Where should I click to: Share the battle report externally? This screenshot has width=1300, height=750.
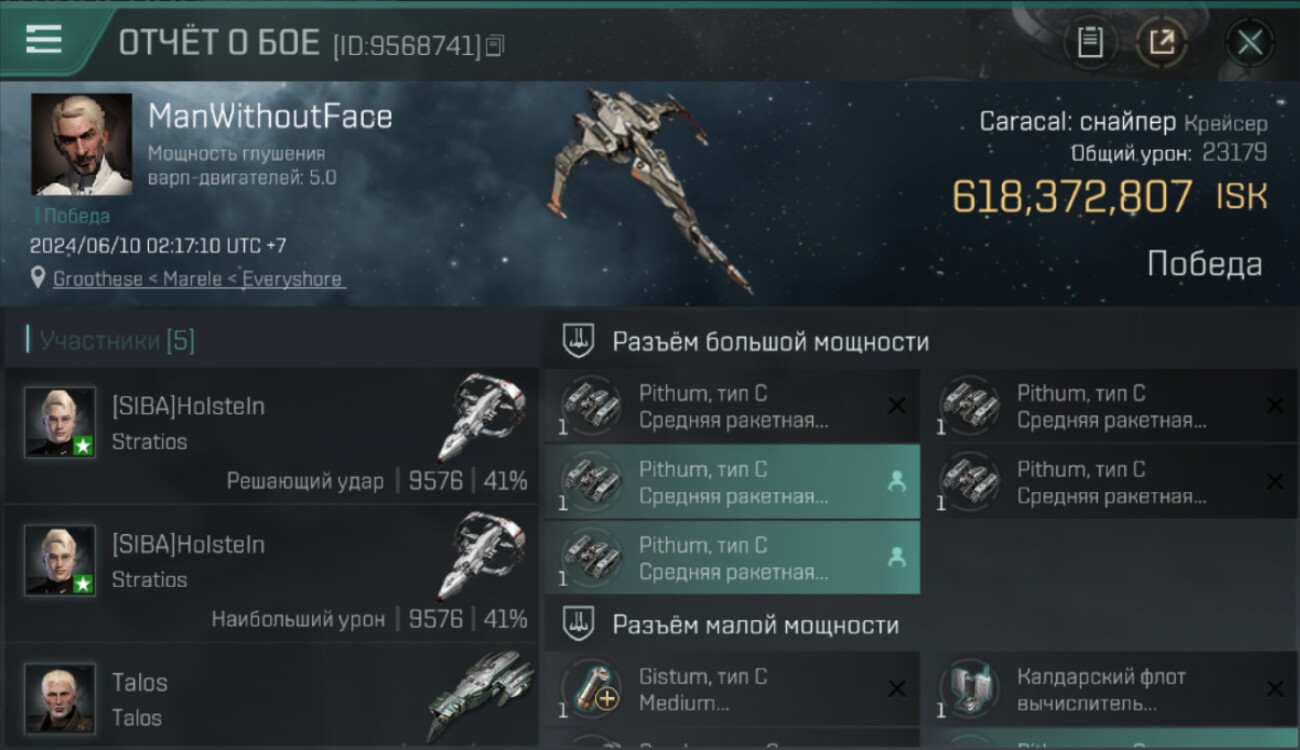pos(1162,42)
